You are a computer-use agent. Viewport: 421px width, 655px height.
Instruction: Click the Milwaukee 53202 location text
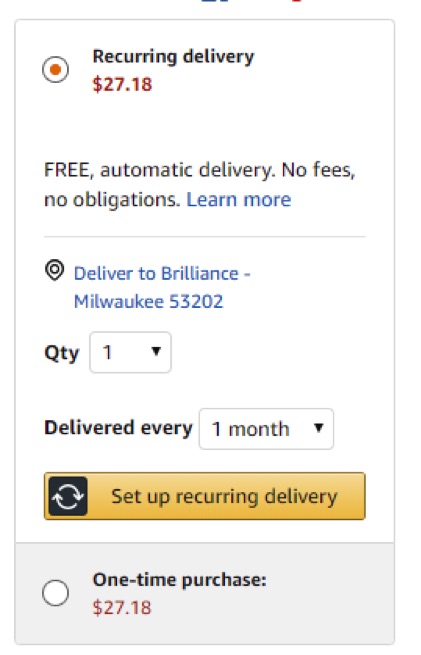tap(149, 302)
